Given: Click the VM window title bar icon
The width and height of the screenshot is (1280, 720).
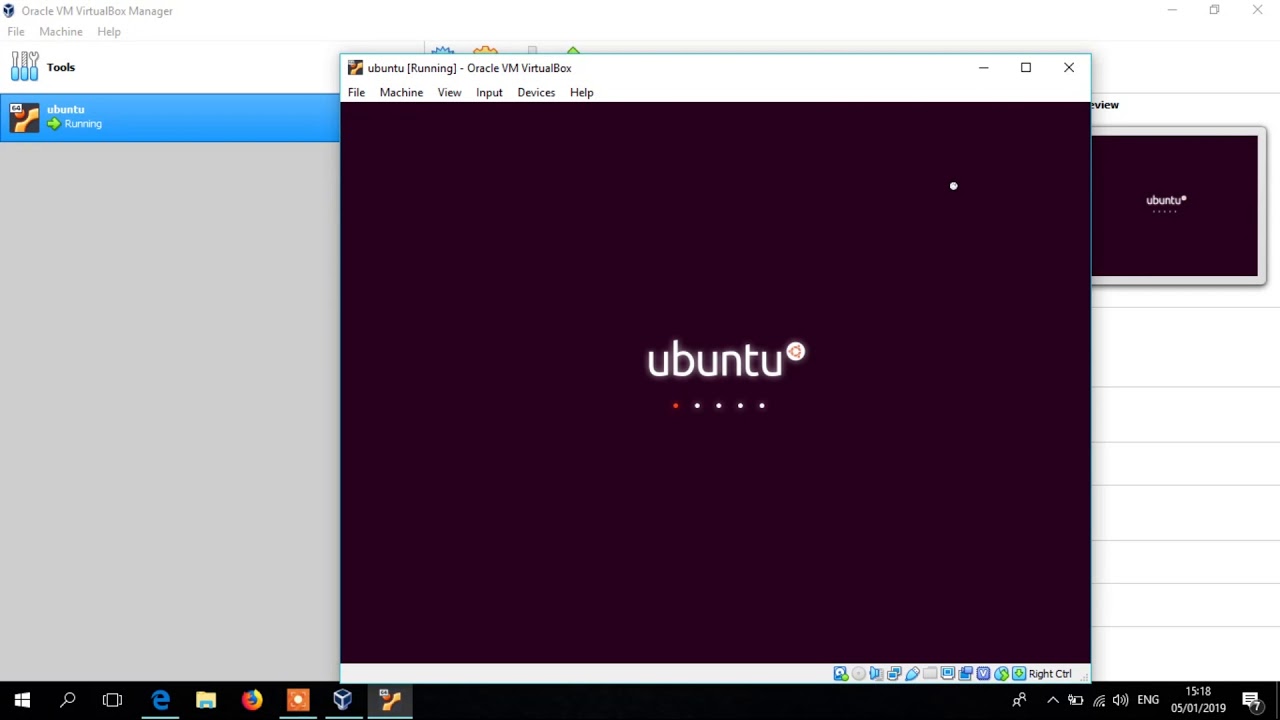Looking at the screenshot, I should [x=355, y=68].
